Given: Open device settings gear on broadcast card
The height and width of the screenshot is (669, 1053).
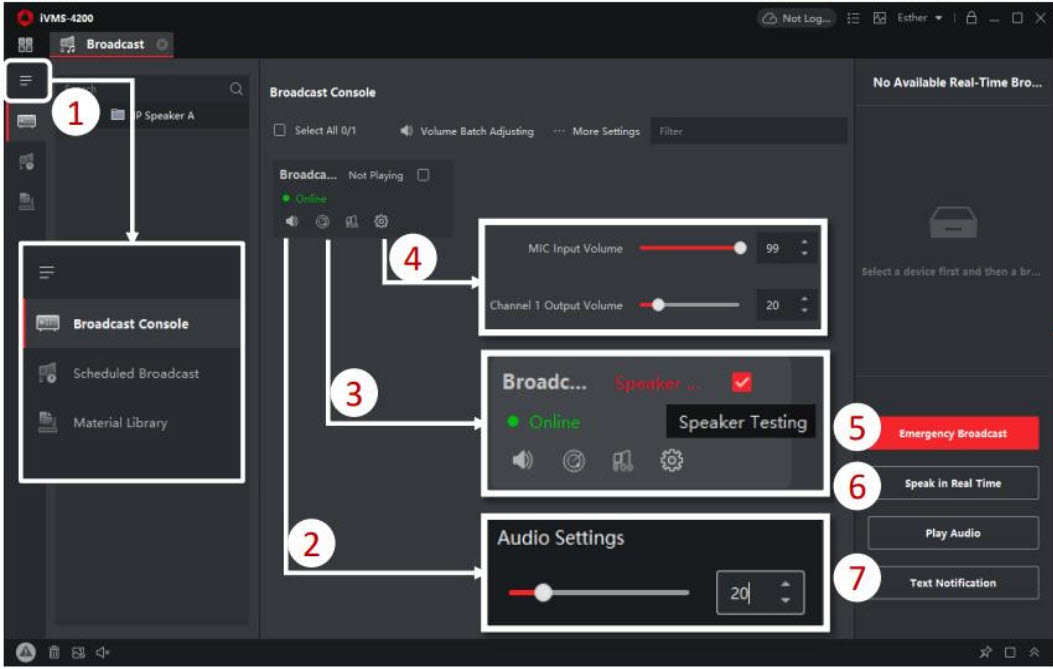Looking at the screenshot, I should [381, 222].
